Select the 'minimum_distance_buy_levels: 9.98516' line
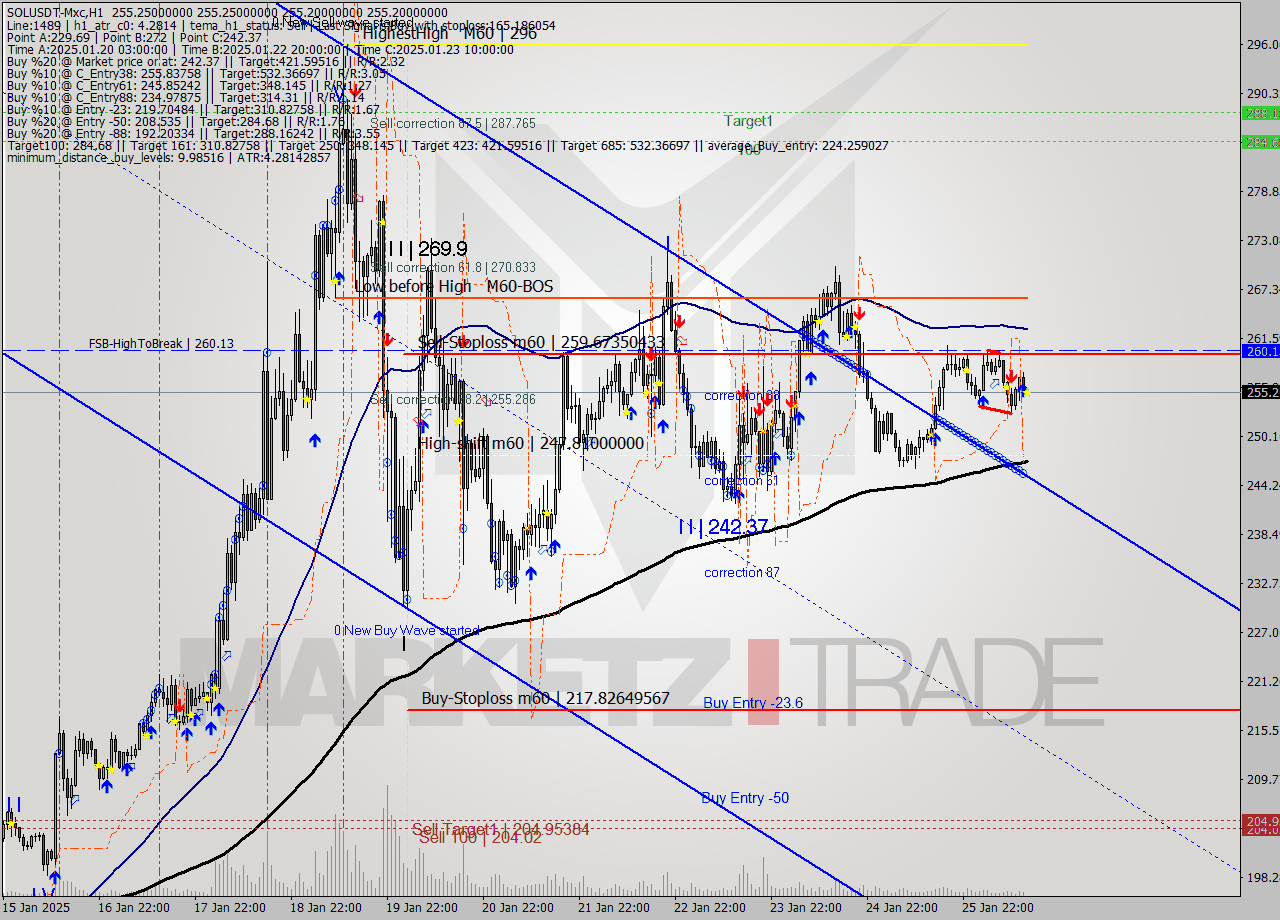The width and height of the screenshot is (1280, 920). coord(168,157)
